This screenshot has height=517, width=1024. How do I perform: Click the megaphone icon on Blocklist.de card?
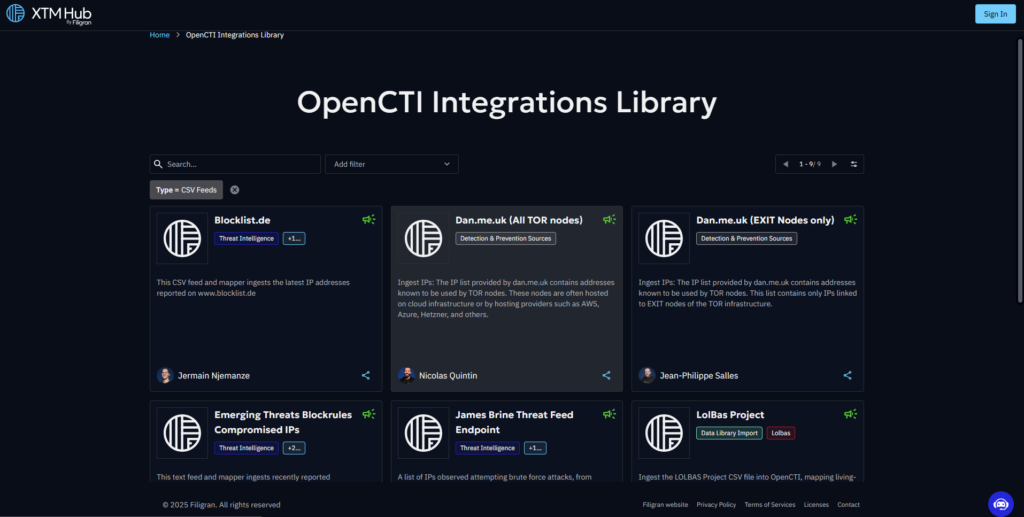click(369, 219)
